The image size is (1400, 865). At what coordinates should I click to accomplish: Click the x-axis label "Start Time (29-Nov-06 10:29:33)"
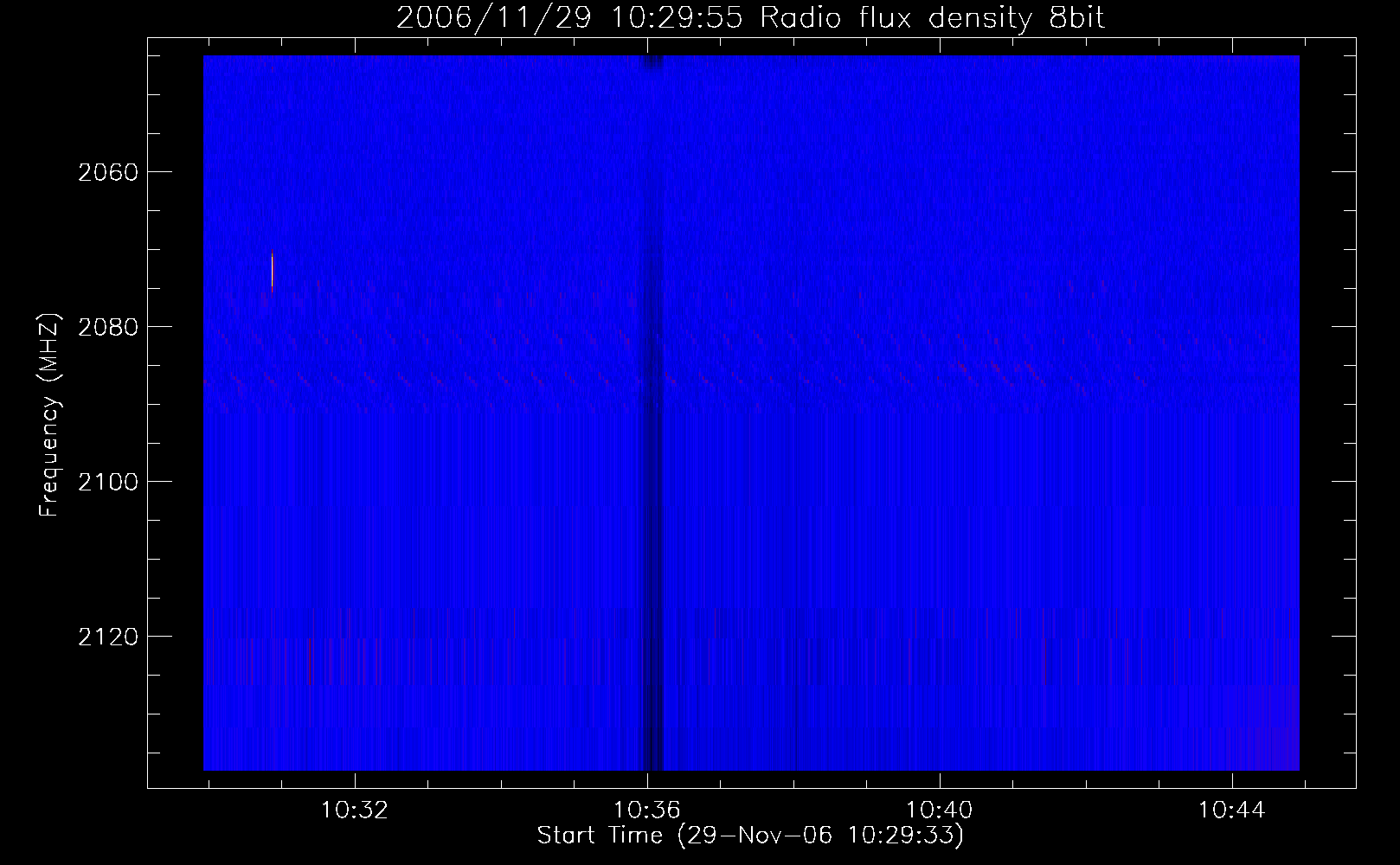click(x=750, y=836)
